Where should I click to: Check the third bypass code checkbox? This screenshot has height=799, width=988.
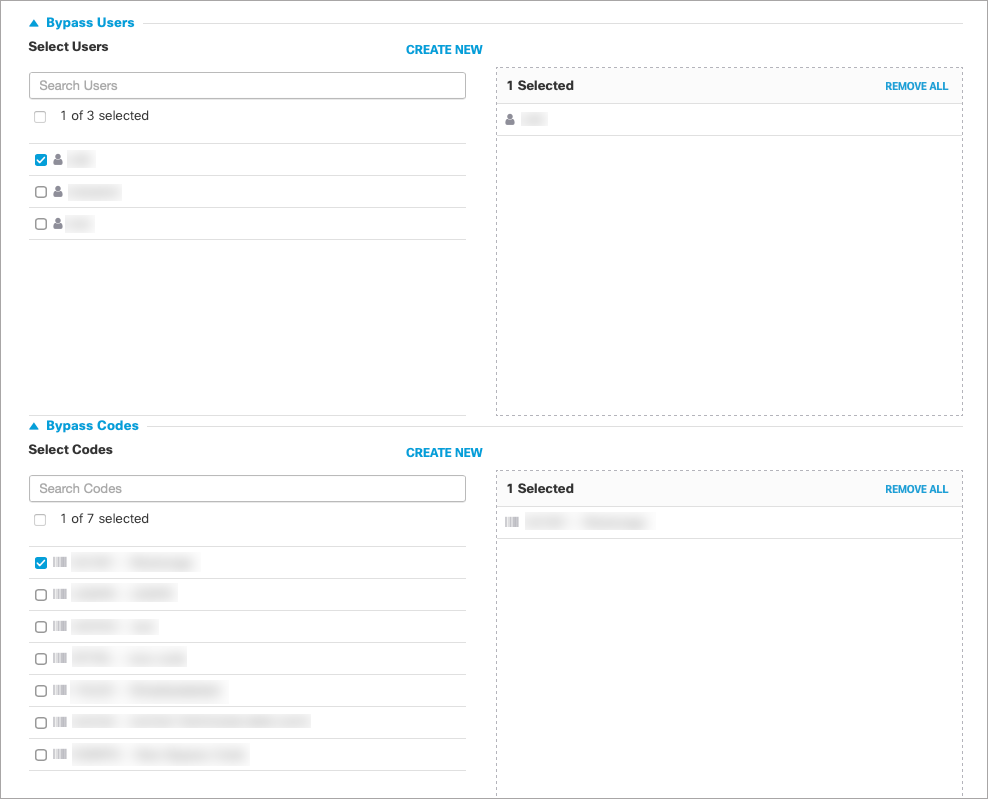41,627
